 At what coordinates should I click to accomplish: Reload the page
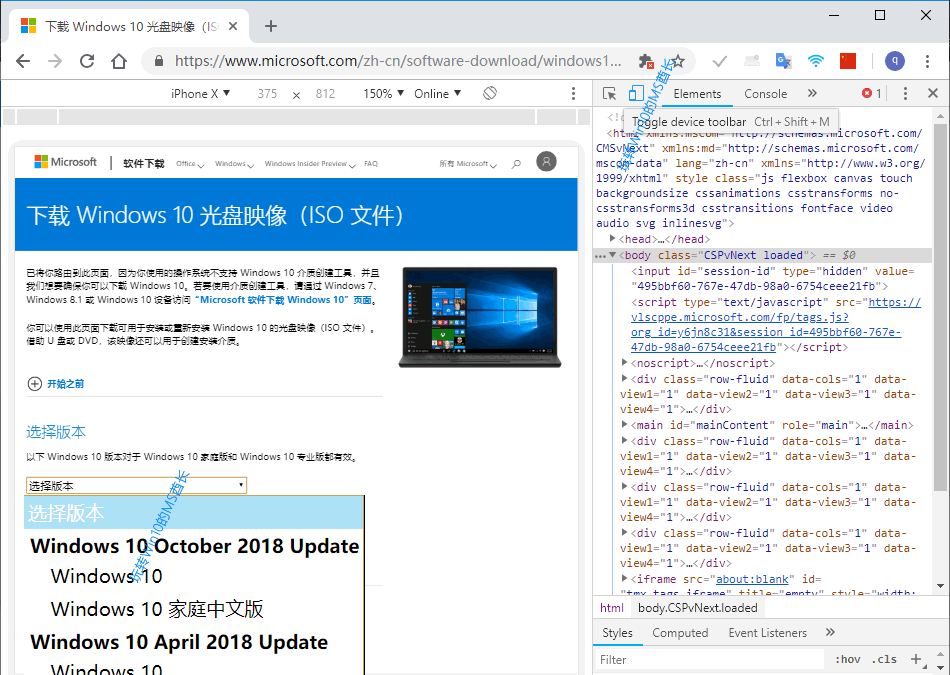point(87,61)
